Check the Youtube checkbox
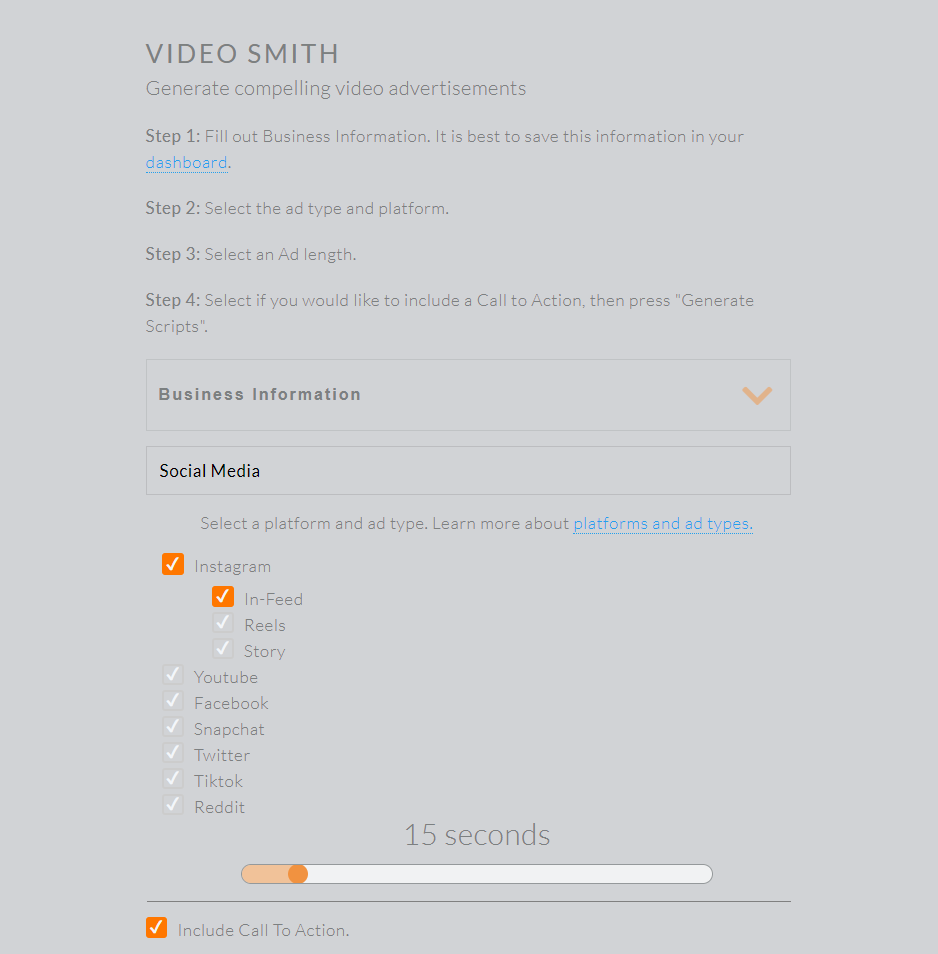Screen dimensions: 938x954 pyautogui.click(x=173, y=675)
